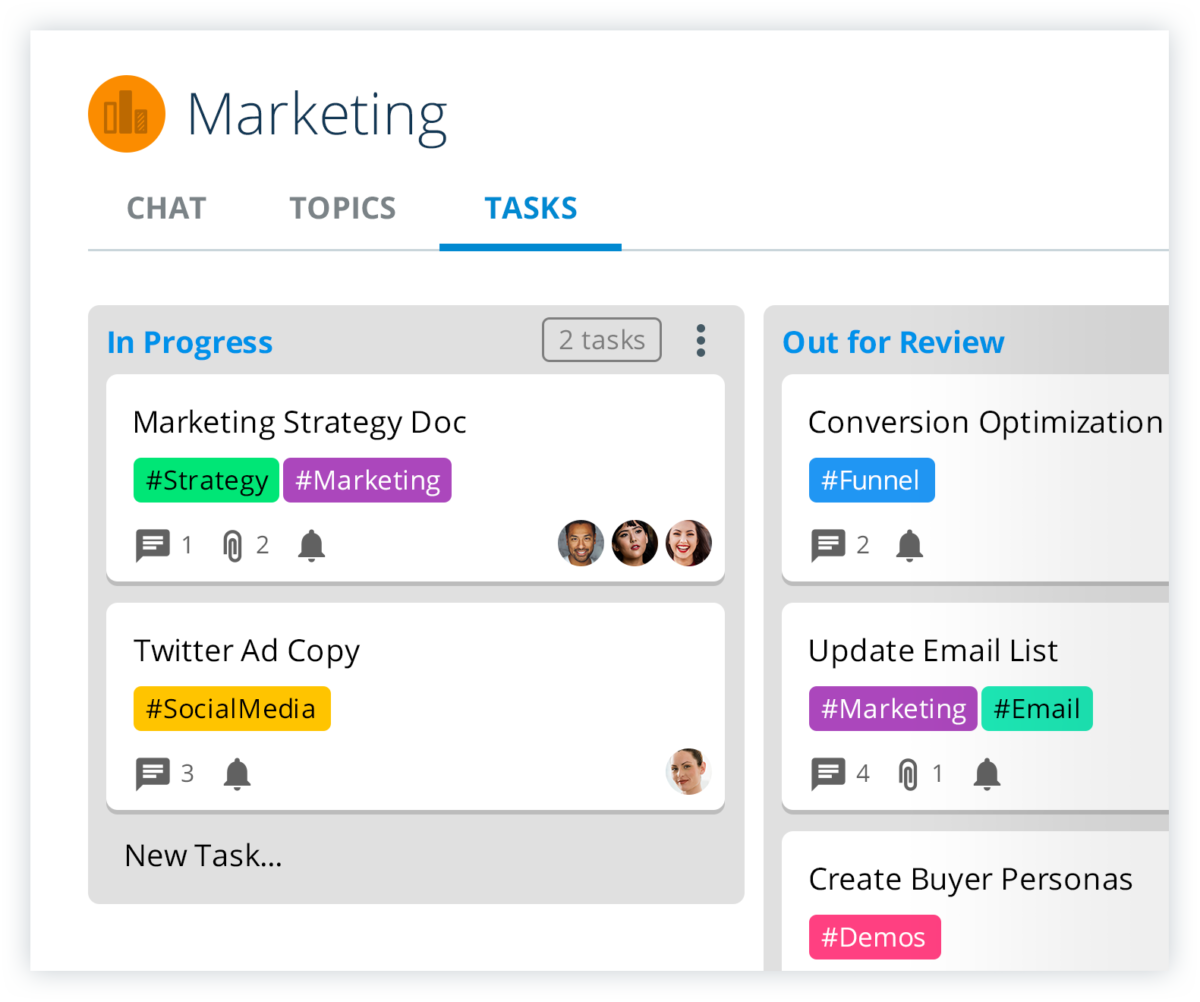Select the TASKS tab
The image size is (1200, 1002).
click(x=530, y=208)
